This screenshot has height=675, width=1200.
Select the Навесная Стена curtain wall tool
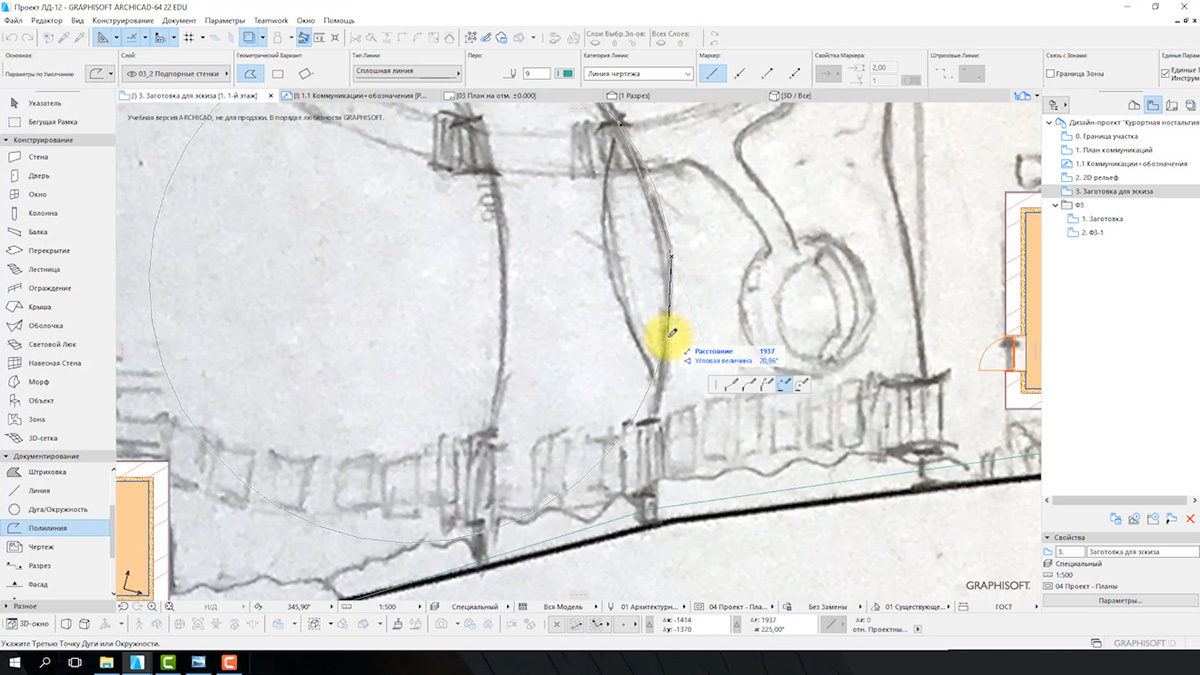coord(57,363)
